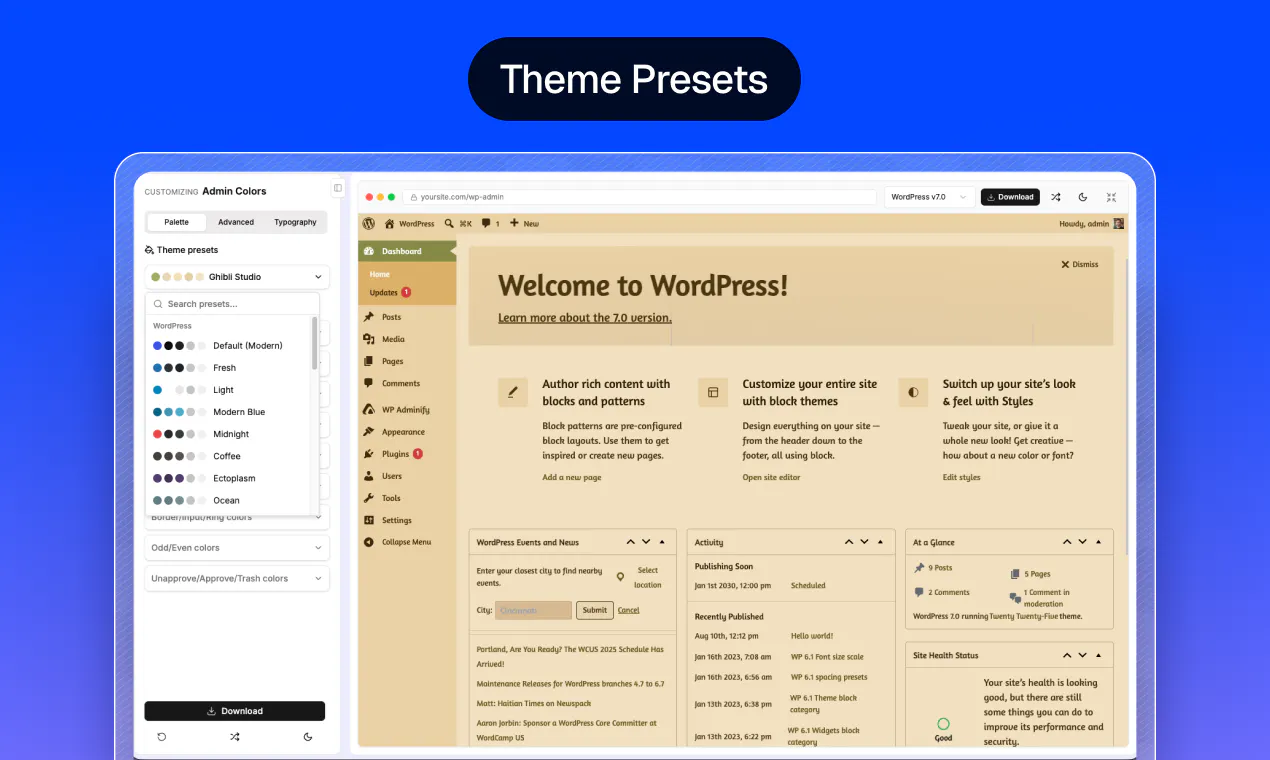
Task: Click the New plus item in admin bar
Action: 524,224
